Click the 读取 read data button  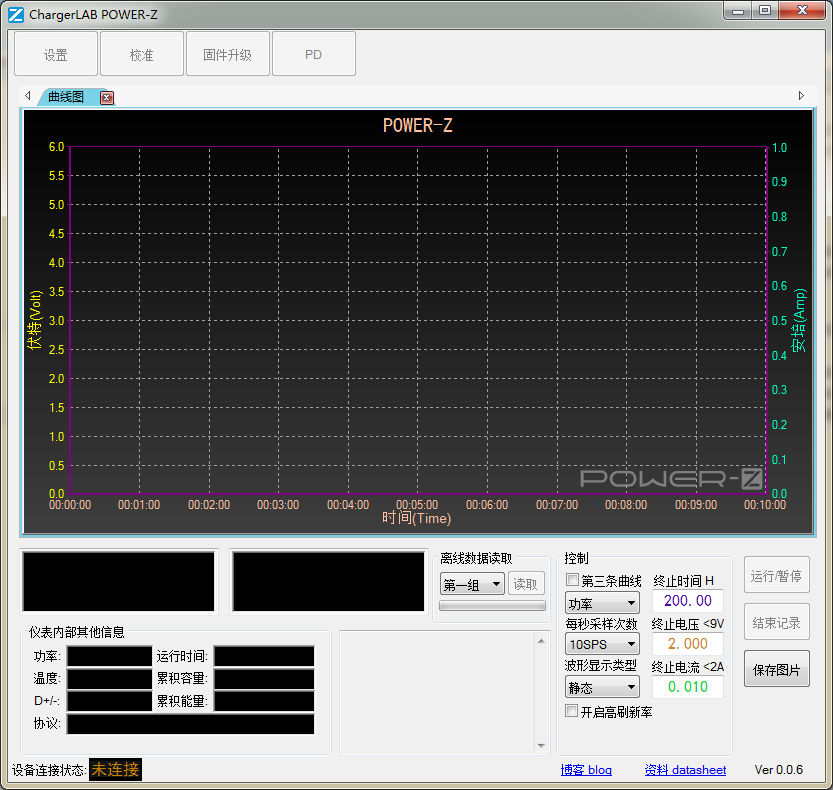526,584
